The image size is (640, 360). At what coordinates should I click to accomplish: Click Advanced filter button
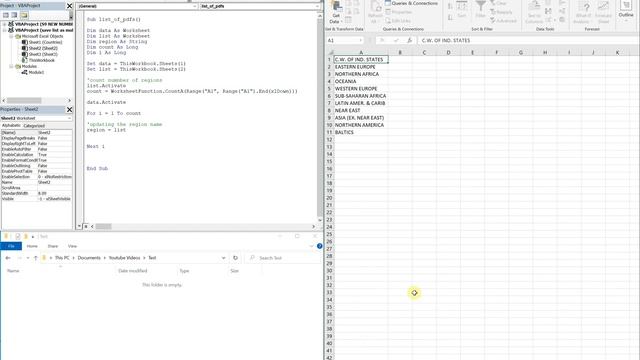point(503,21)
